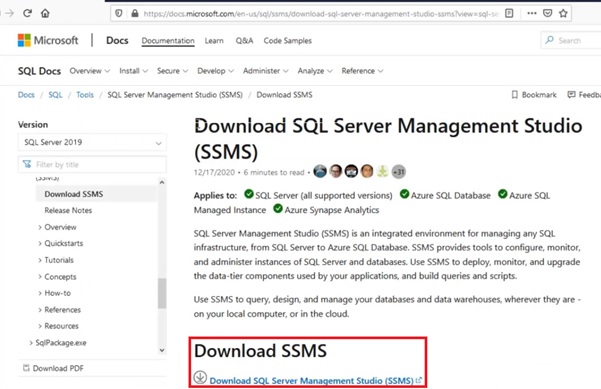Click the Bookmark button
The image size is (601, 389).
coord(534,95)
